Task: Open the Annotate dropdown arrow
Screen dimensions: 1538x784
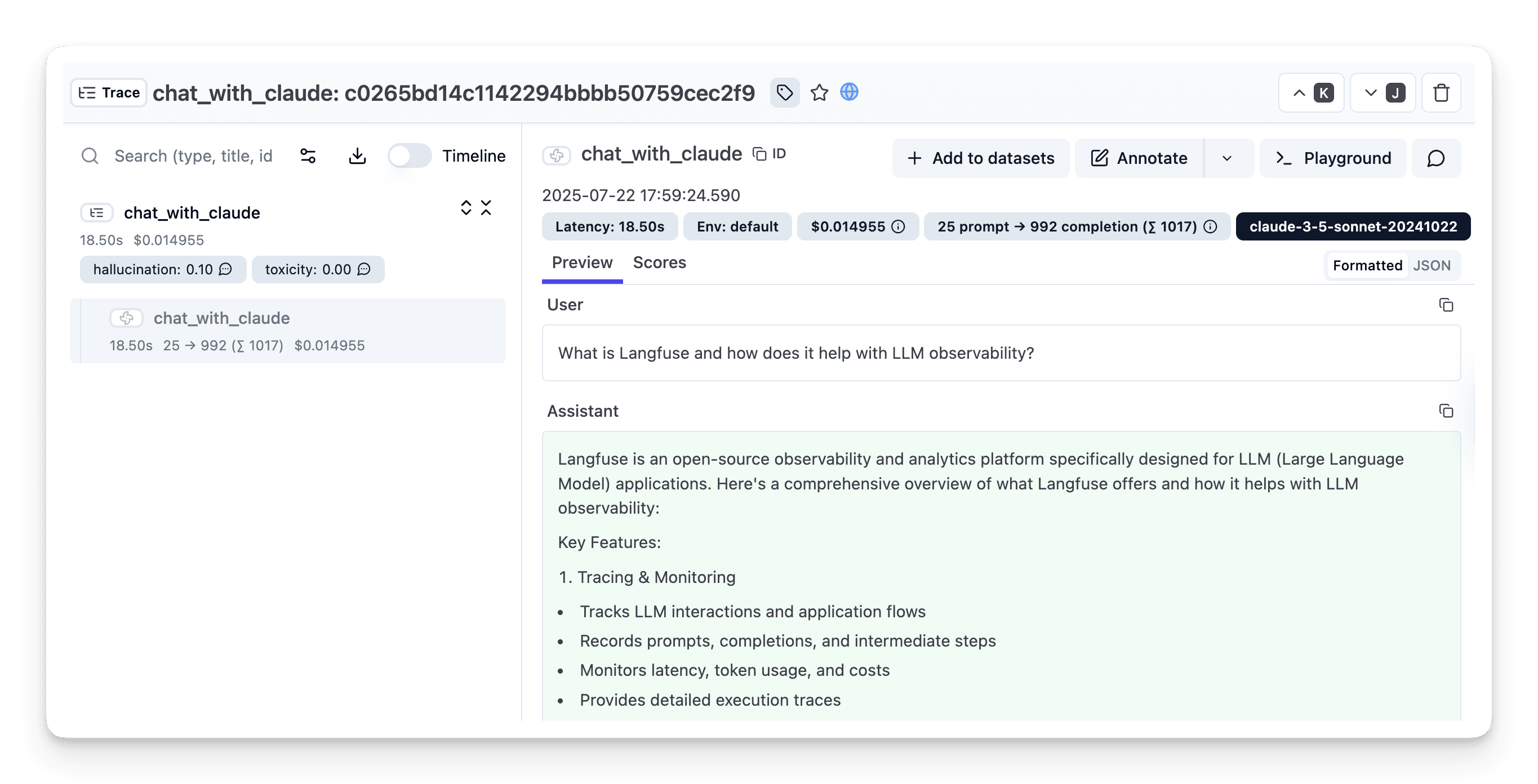Action: pos(1227,158)
